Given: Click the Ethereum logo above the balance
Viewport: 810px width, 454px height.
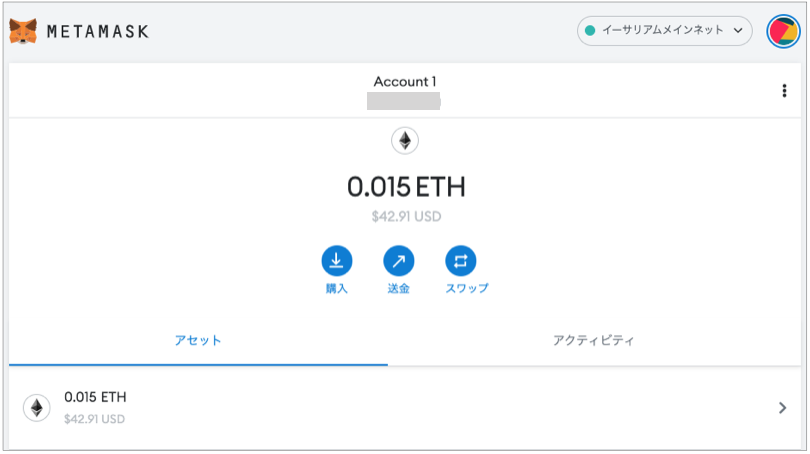Looking at the screenshot, I should point(404,140).
